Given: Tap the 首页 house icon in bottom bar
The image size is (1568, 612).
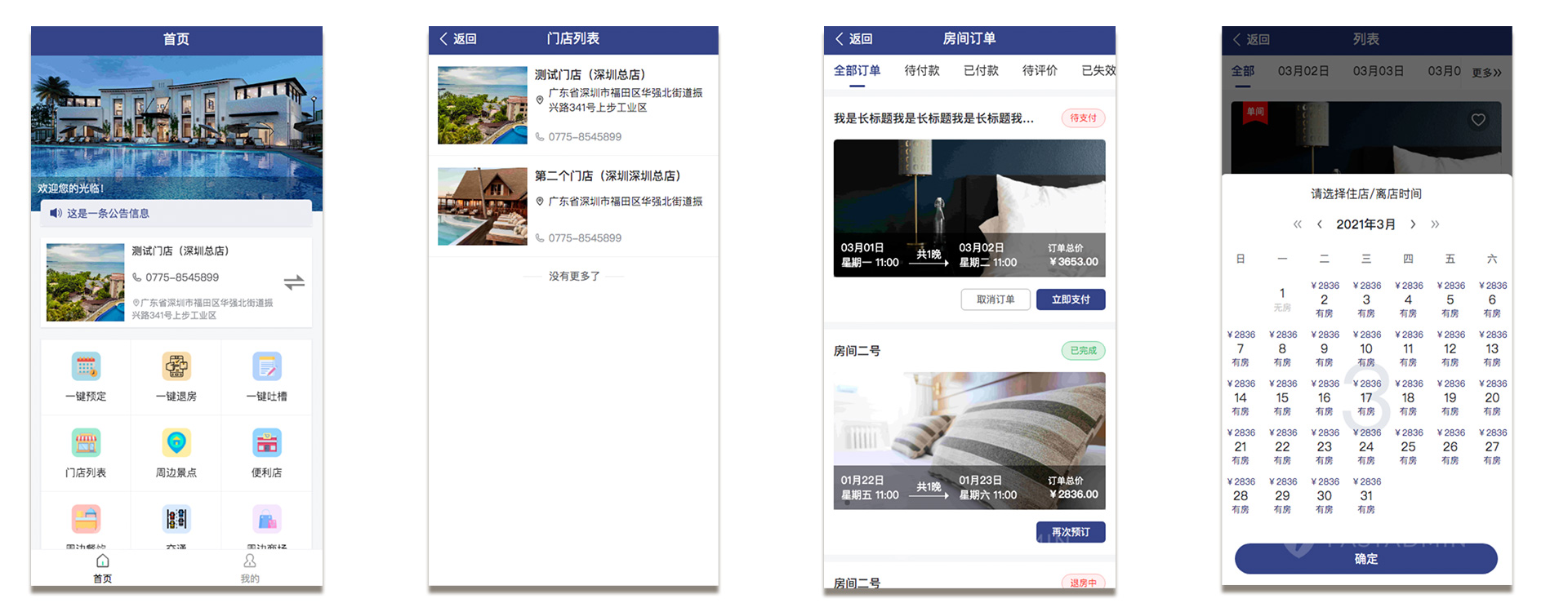Looking at the screenshot, I should point(102,561).
